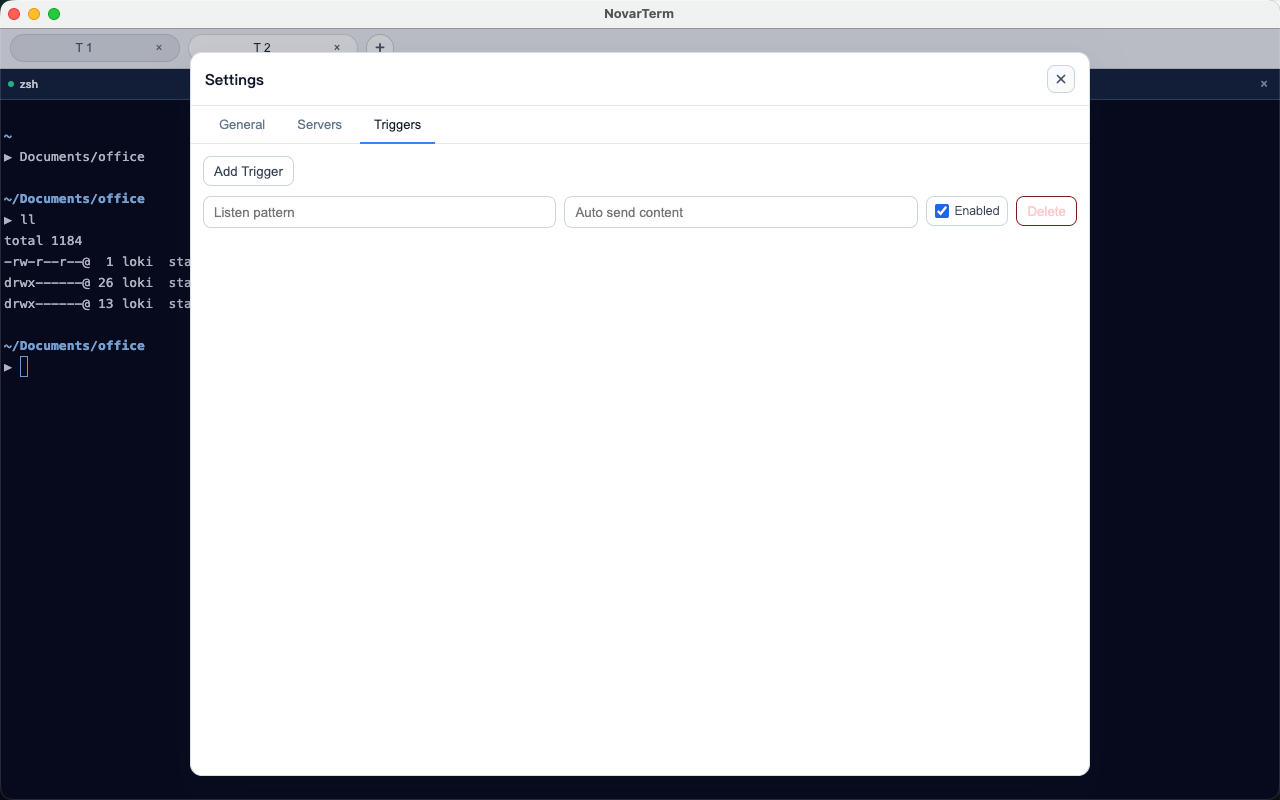Disable the Enabled checkbox for the trigger
Screen dimensions: 1280x800
point(941,211)
